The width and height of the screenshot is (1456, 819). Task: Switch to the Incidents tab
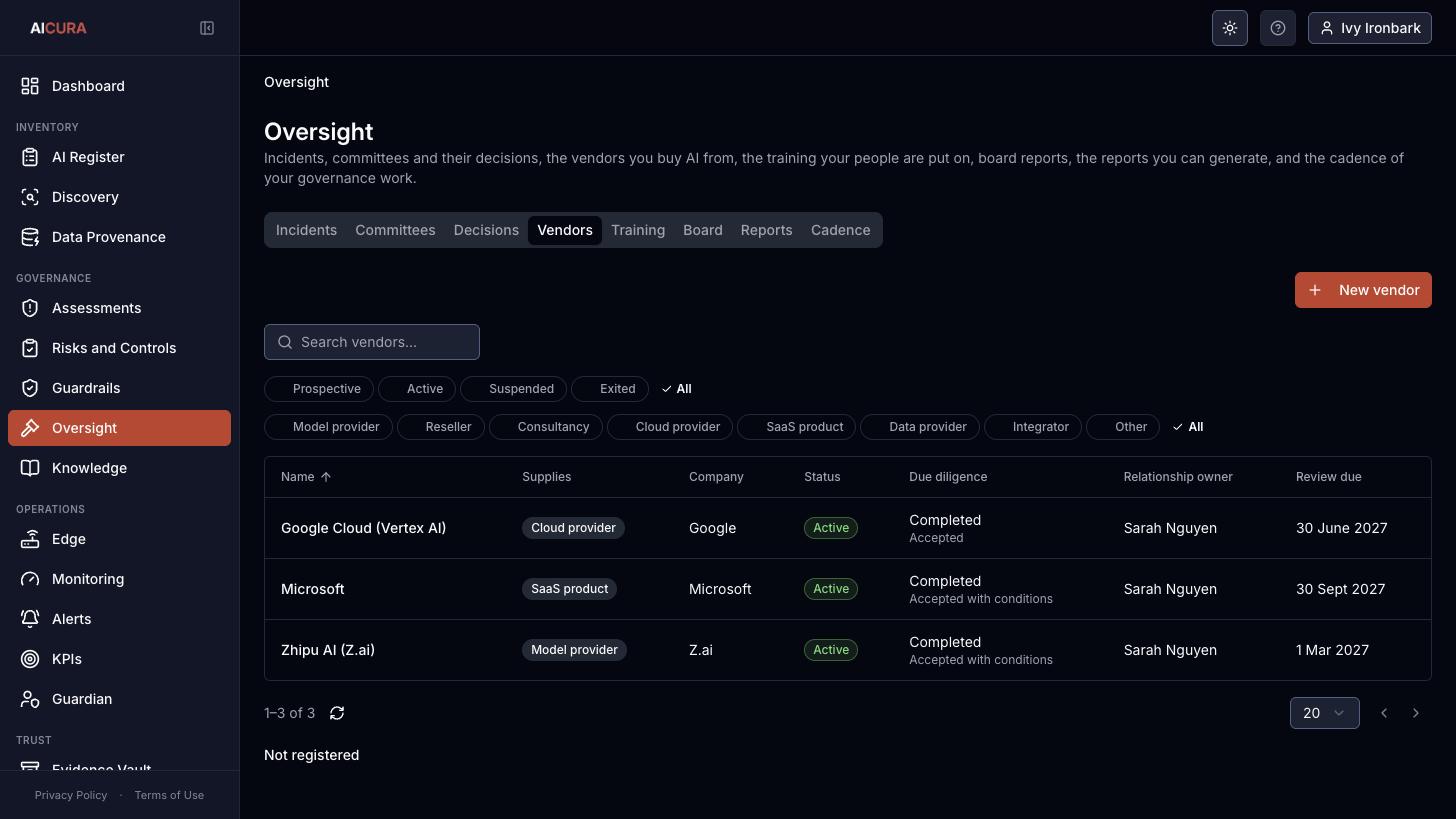click(306, 230)
